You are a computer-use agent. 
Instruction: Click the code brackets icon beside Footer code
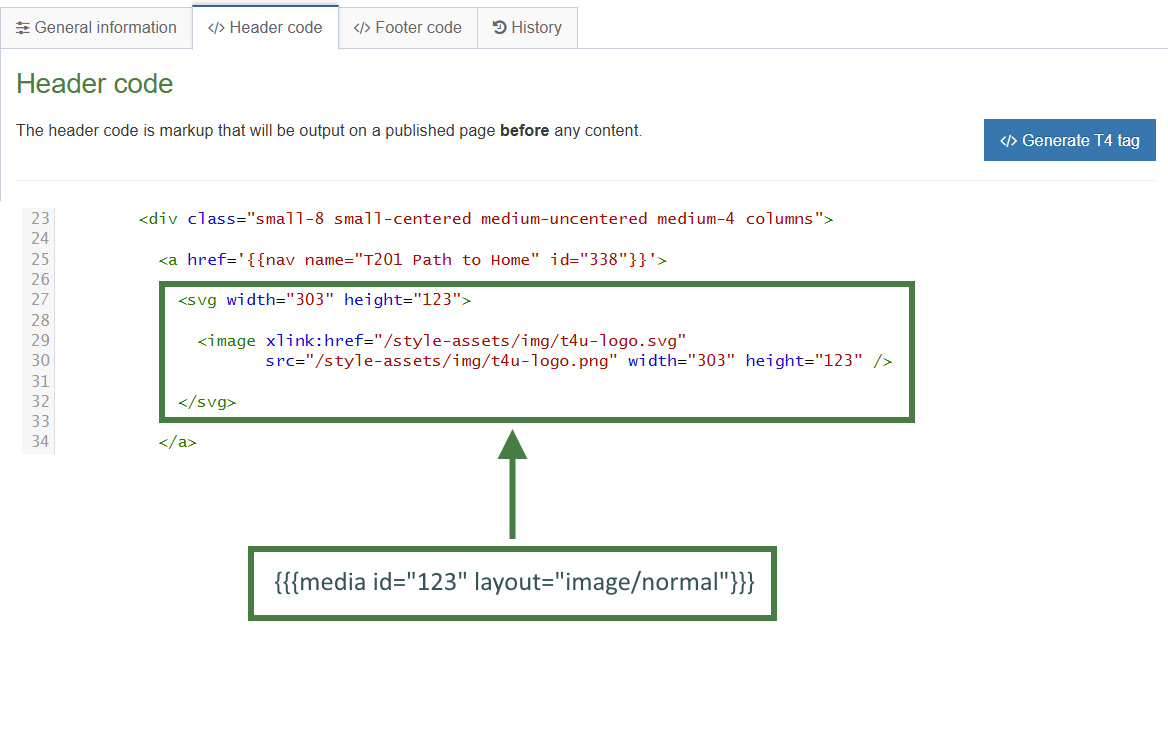pyautogui.click(x=362, y=28)
